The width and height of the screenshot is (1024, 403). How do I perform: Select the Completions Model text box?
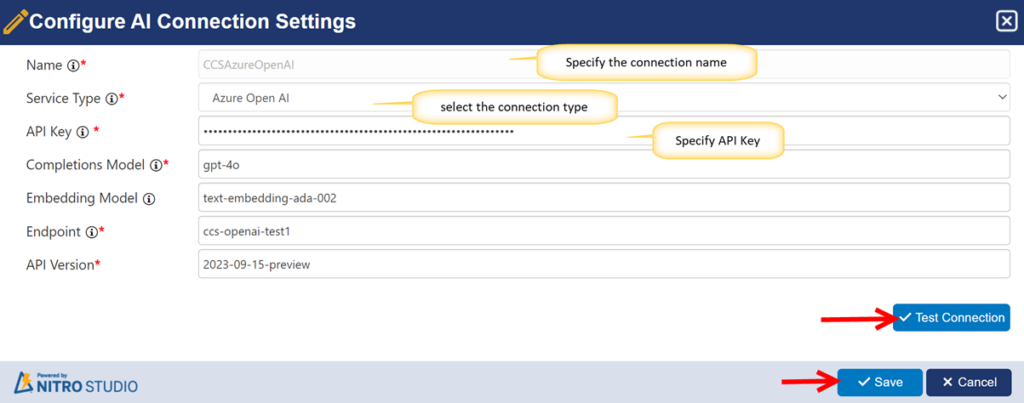click(x=604, y=164)
